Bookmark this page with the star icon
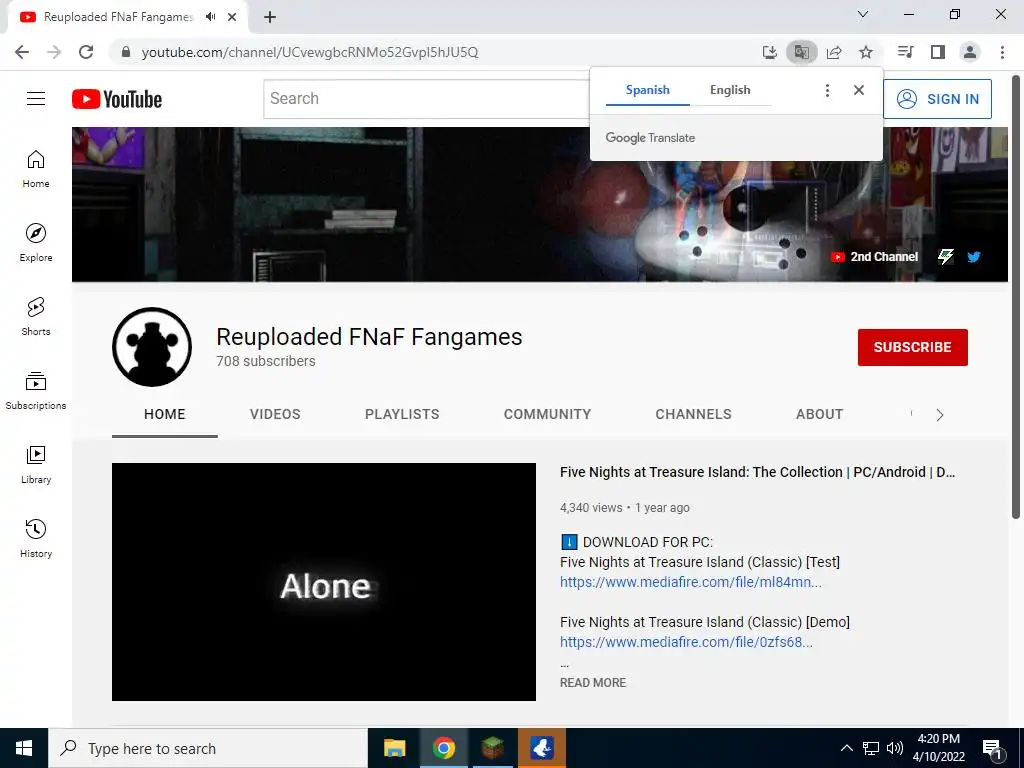1024x768 pixels. (x=866, y=52)
